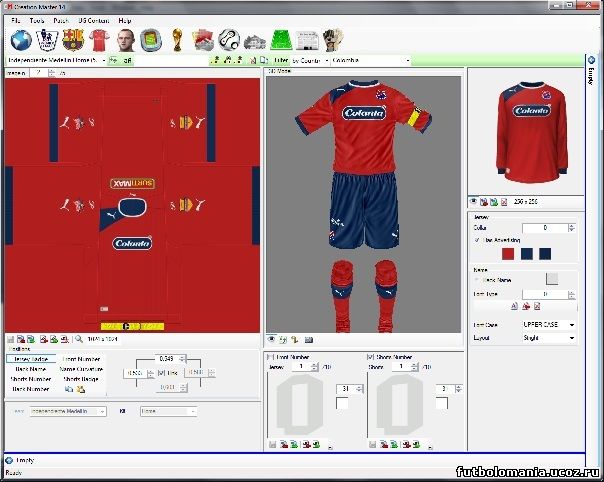Select the Shorts Badge position option
Image resolution: width=604 pixels, height=482 pixels.
click(81, 379)
